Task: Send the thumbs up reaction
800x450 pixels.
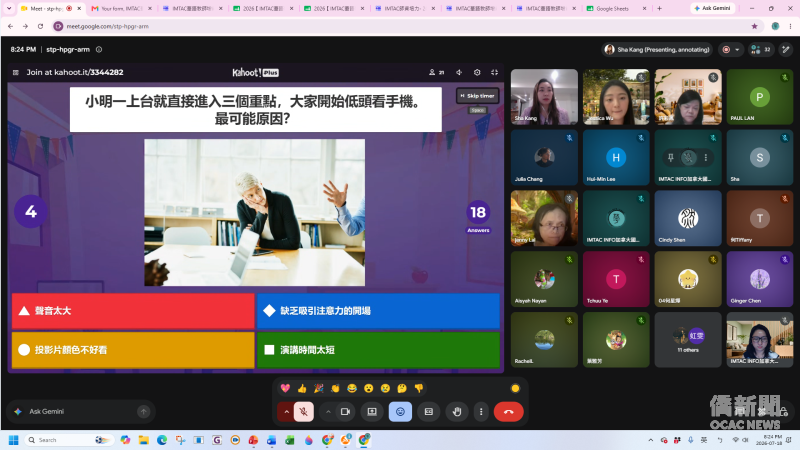Action: coord(302,388)
